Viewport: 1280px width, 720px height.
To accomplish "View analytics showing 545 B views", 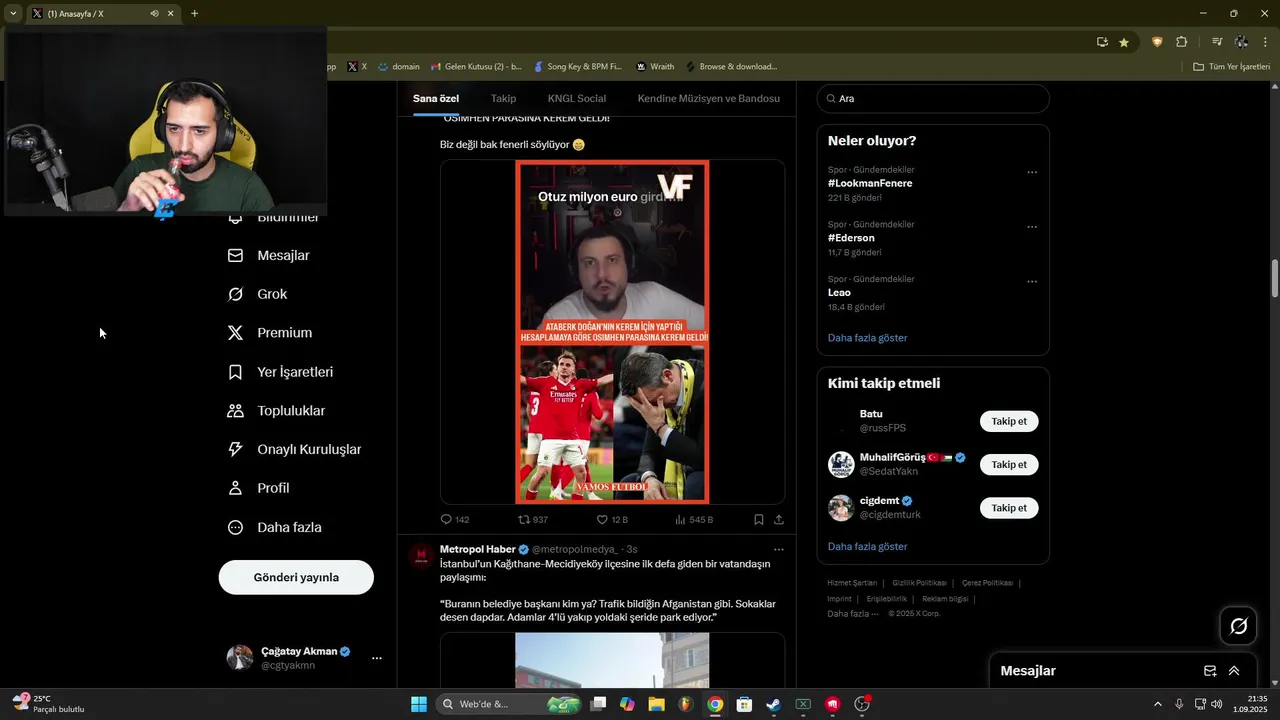I will 694,520.
